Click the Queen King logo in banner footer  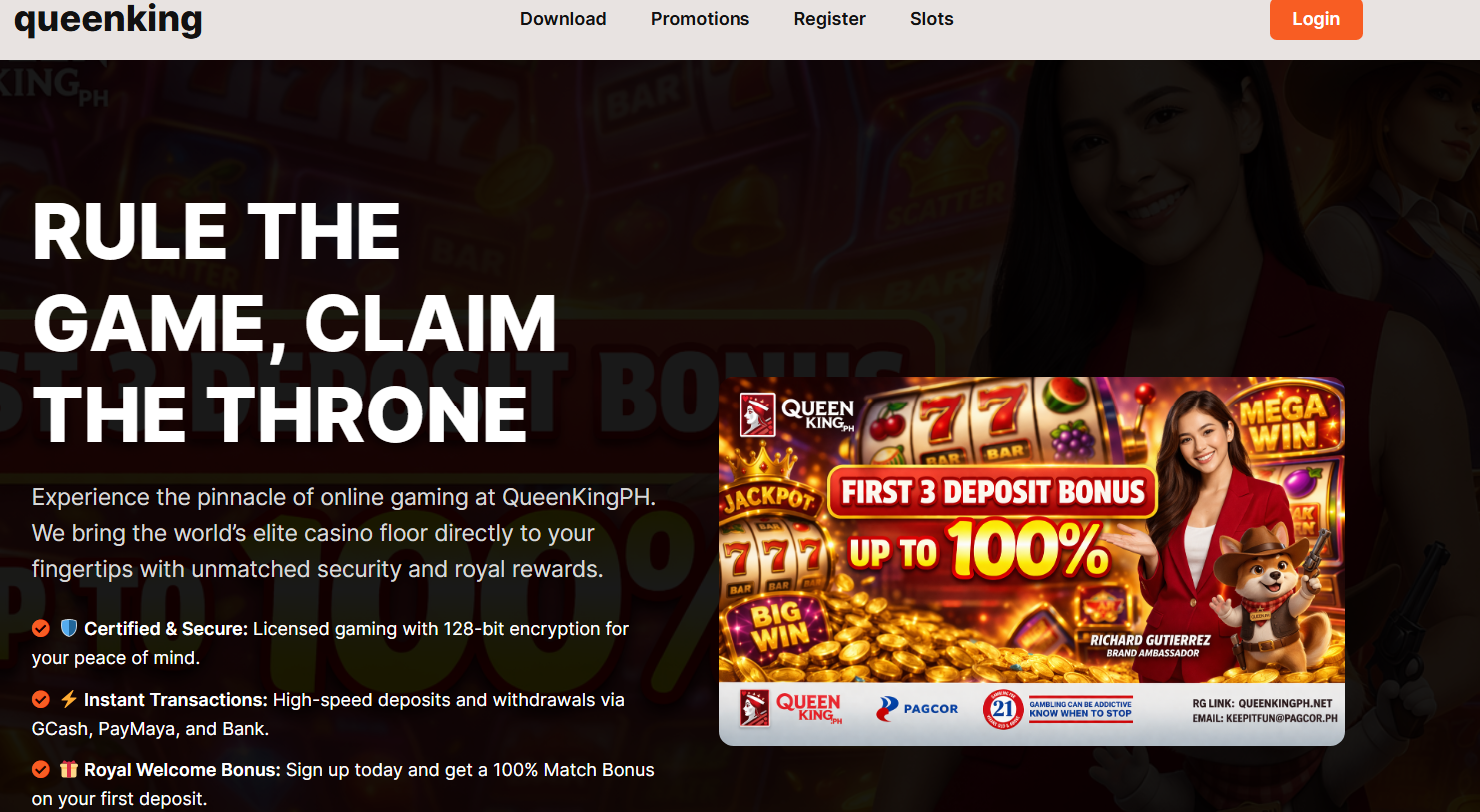pos(791,708)
